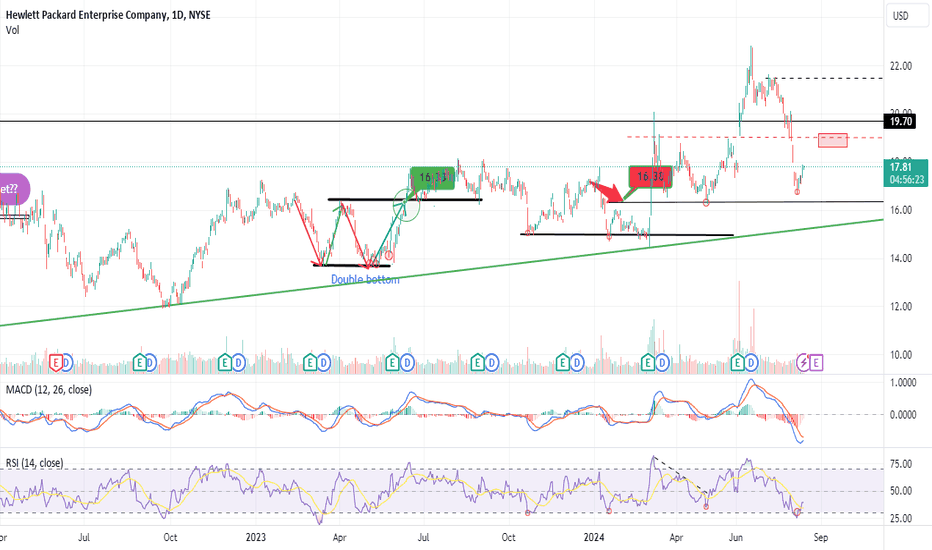
Task: Click the dividend D marker beside the red E
Action: pyautogui.click(x=67, y=362)
